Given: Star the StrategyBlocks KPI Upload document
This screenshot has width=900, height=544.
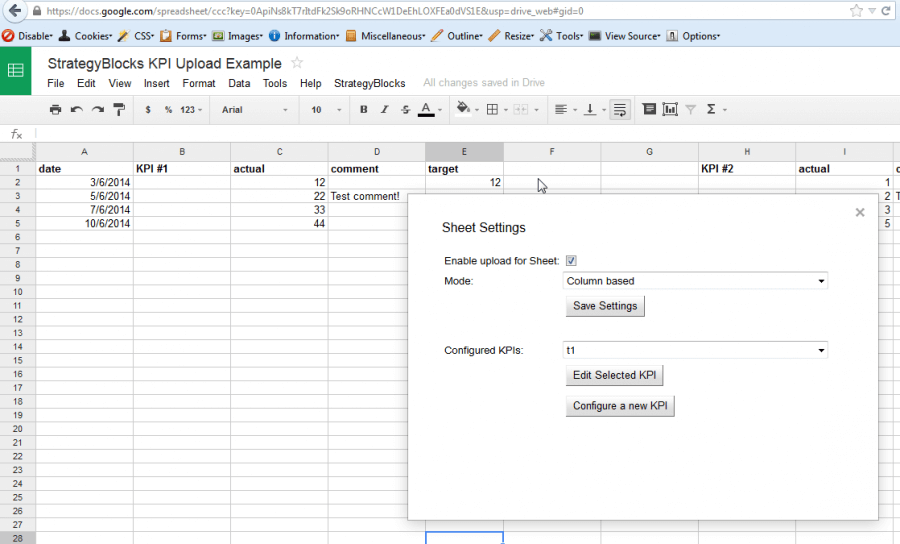Looking at the screenshot, I should 297,63.
